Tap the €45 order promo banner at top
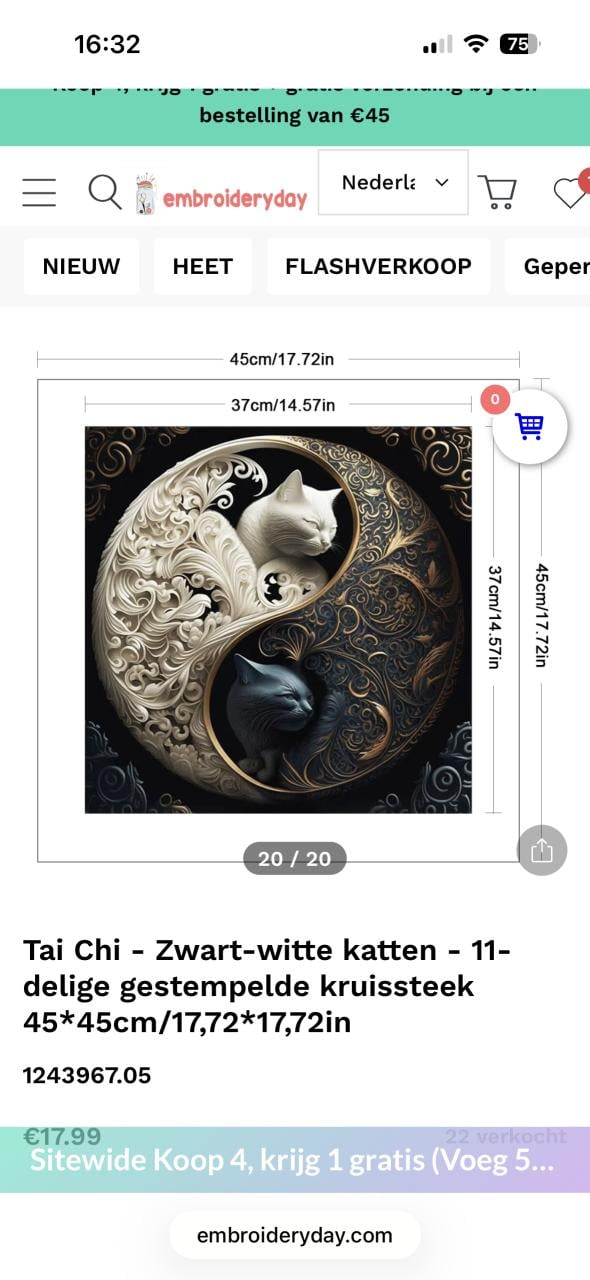This screenshot has width=590, height=1280. coord(295,116)
